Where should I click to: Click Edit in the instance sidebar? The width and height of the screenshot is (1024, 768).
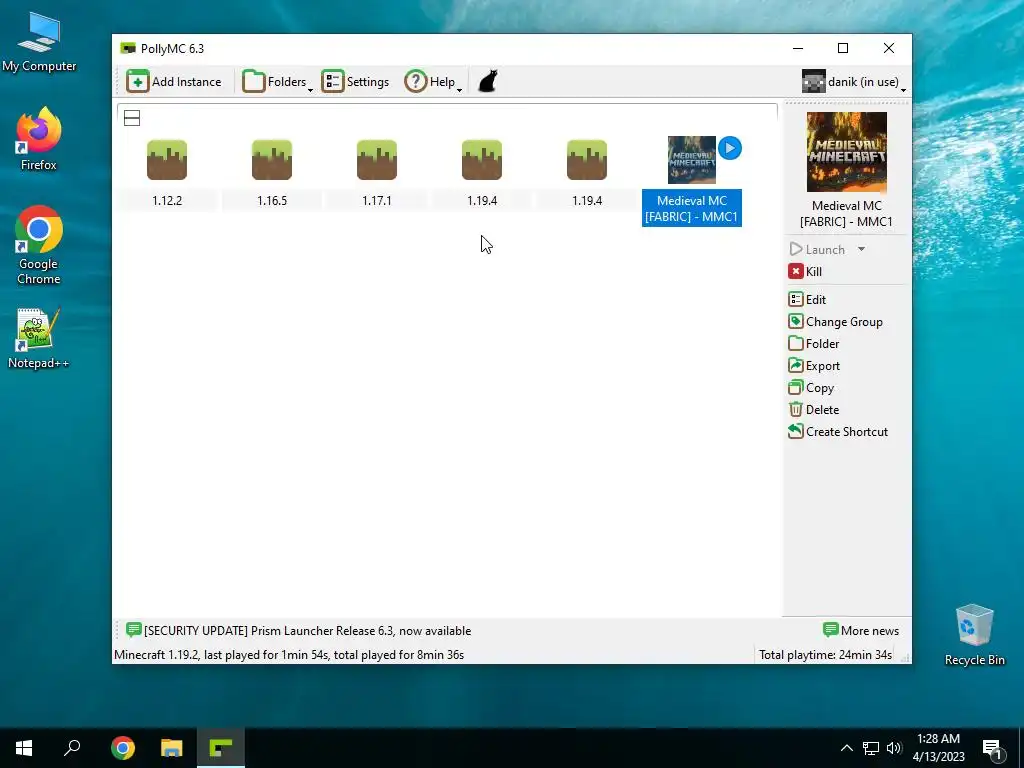click(807, 300)
